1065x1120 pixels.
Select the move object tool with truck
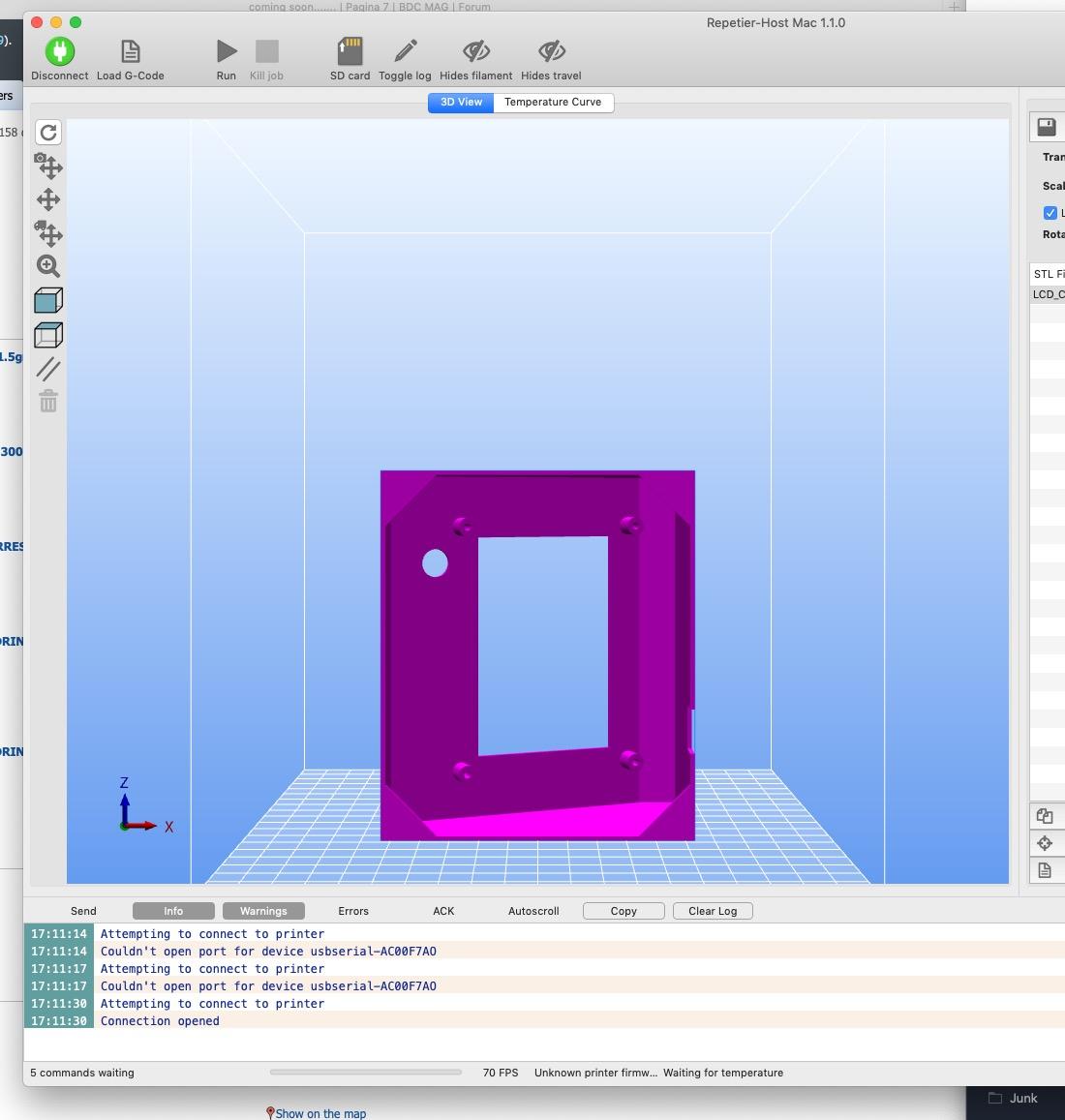coord(48,233)
